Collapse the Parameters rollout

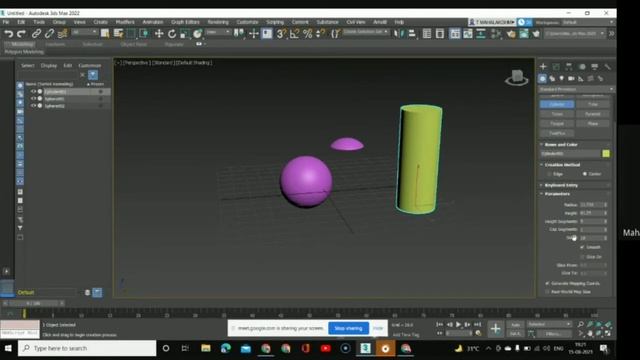pos(557,194)
